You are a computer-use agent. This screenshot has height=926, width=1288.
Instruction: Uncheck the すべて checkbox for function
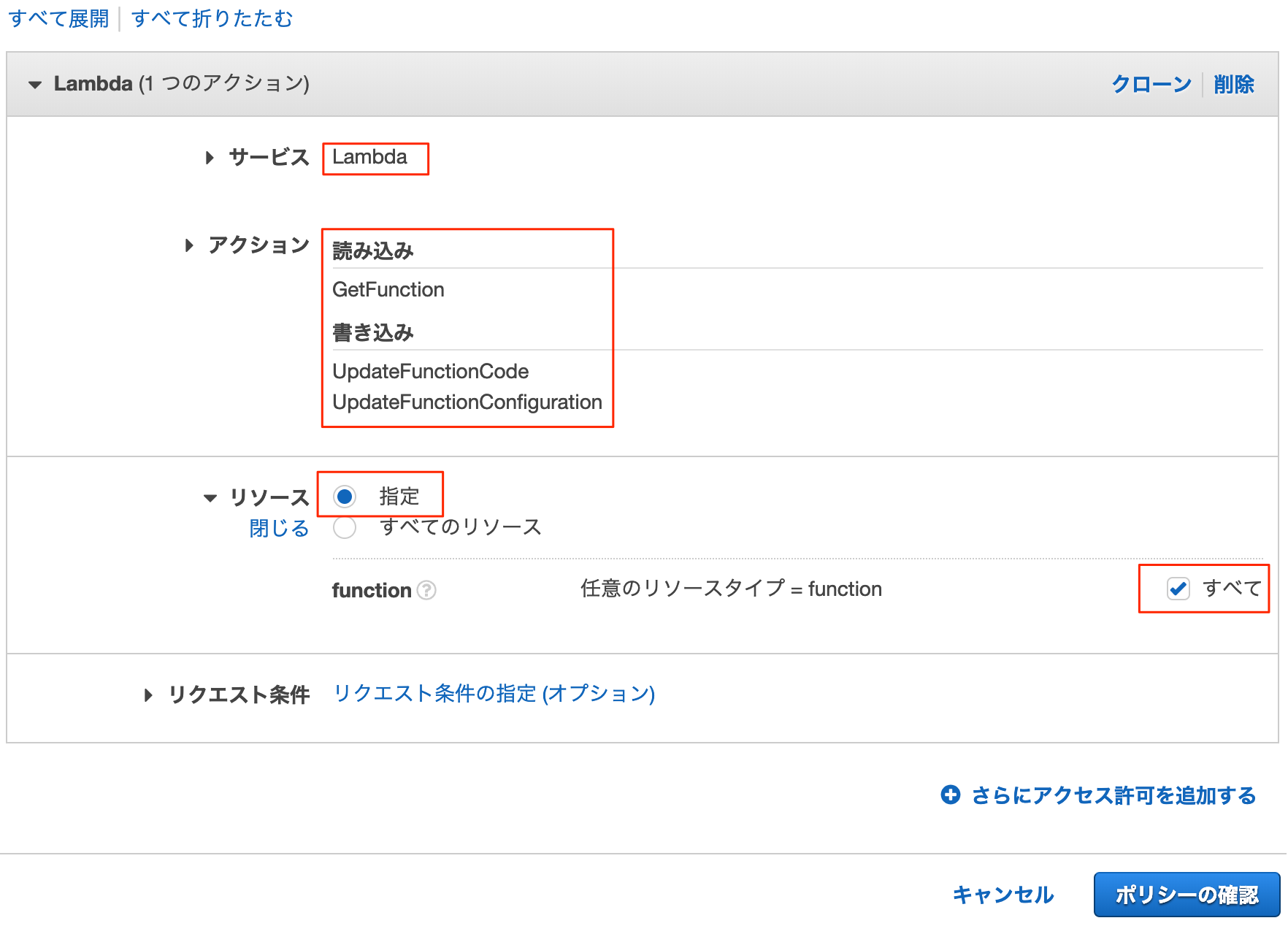pos(1178,589)
